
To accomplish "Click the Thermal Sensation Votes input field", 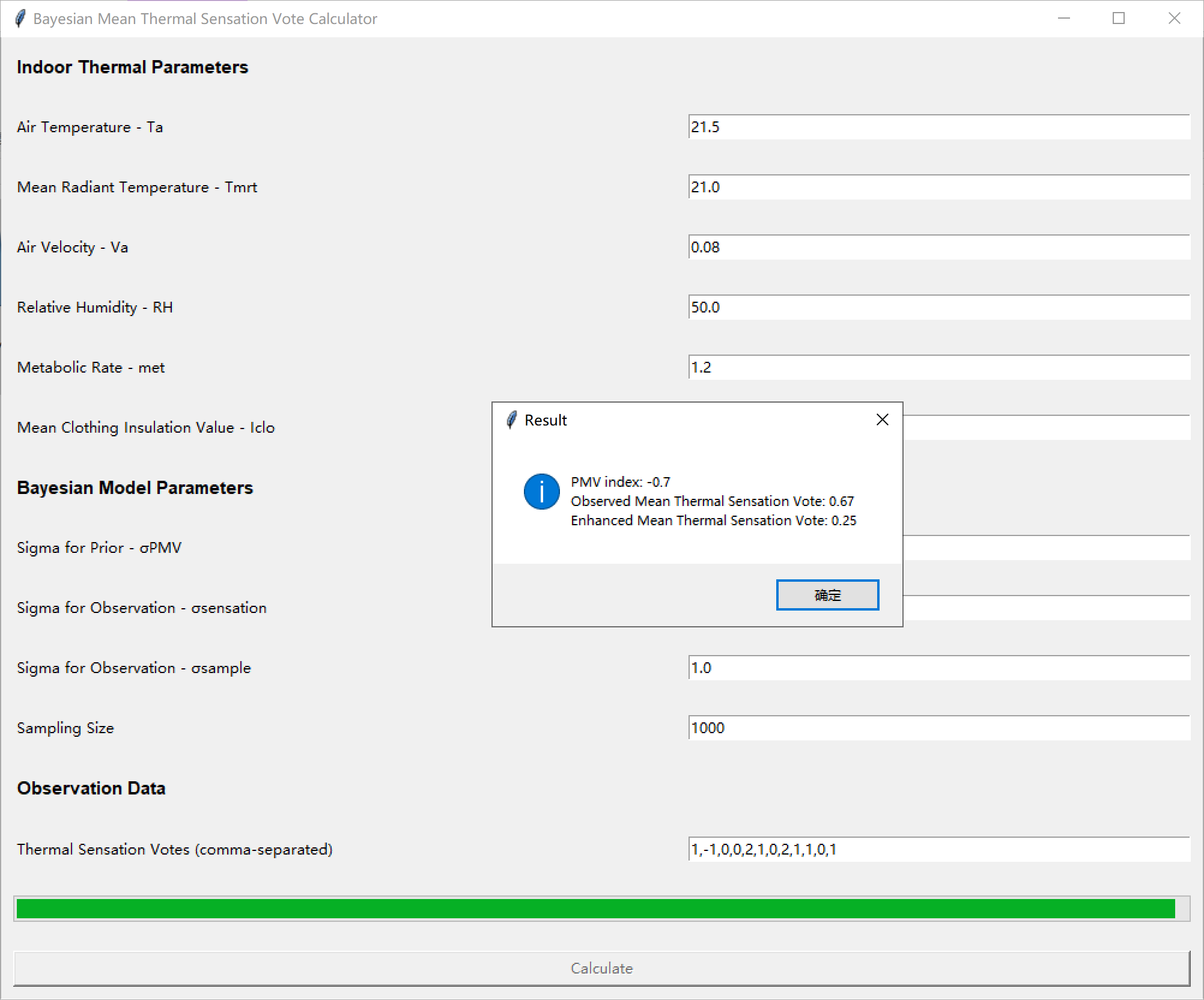I will coord(938,849).
